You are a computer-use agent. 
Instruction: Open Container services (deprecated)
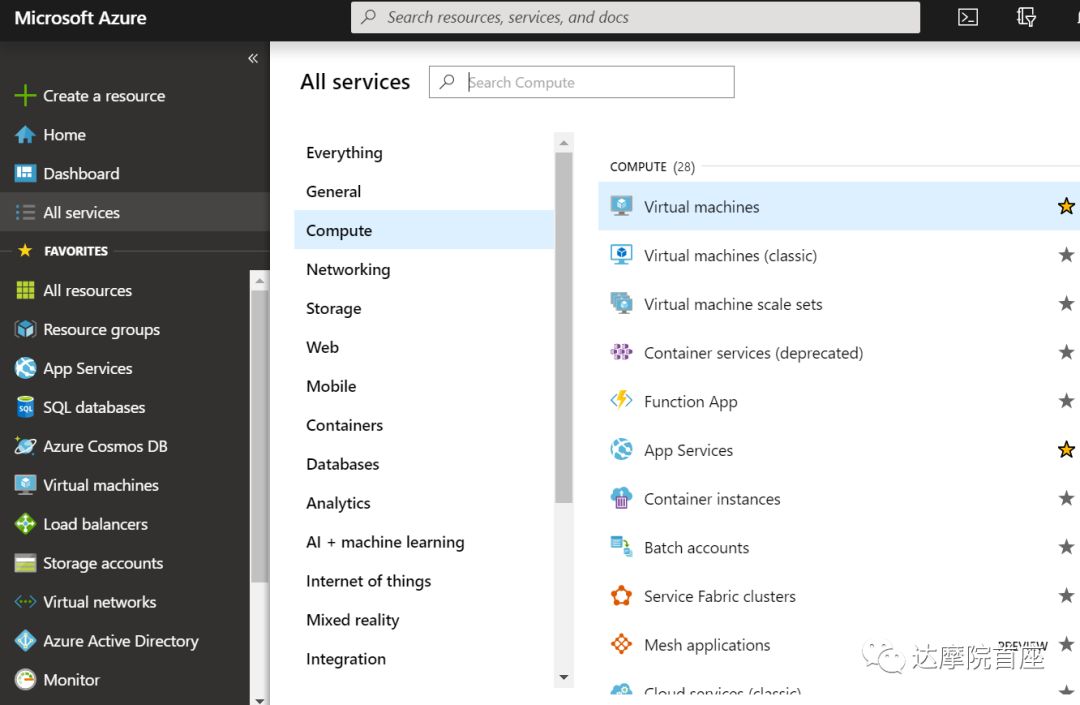coord(753,353)
